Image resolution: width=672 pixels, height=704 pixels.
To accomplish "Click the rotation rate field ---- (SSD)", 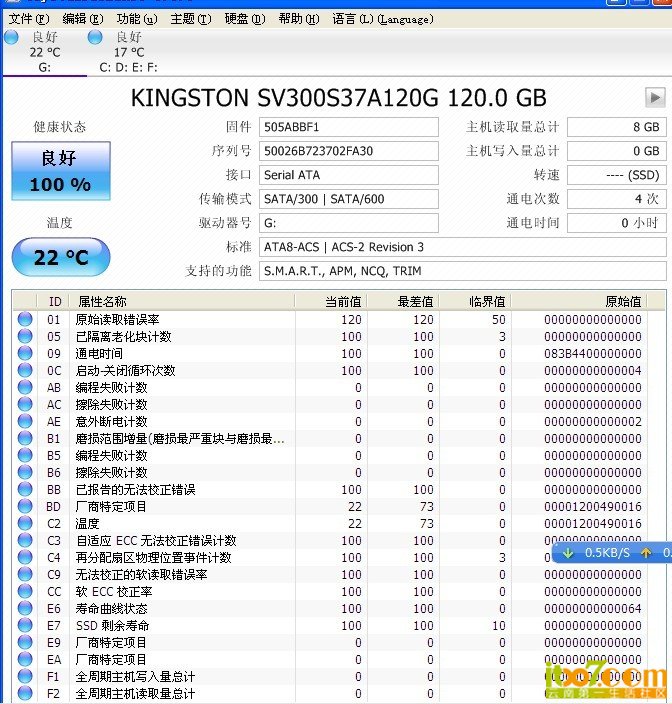I will pyautogui.click(x=616, y=175).
